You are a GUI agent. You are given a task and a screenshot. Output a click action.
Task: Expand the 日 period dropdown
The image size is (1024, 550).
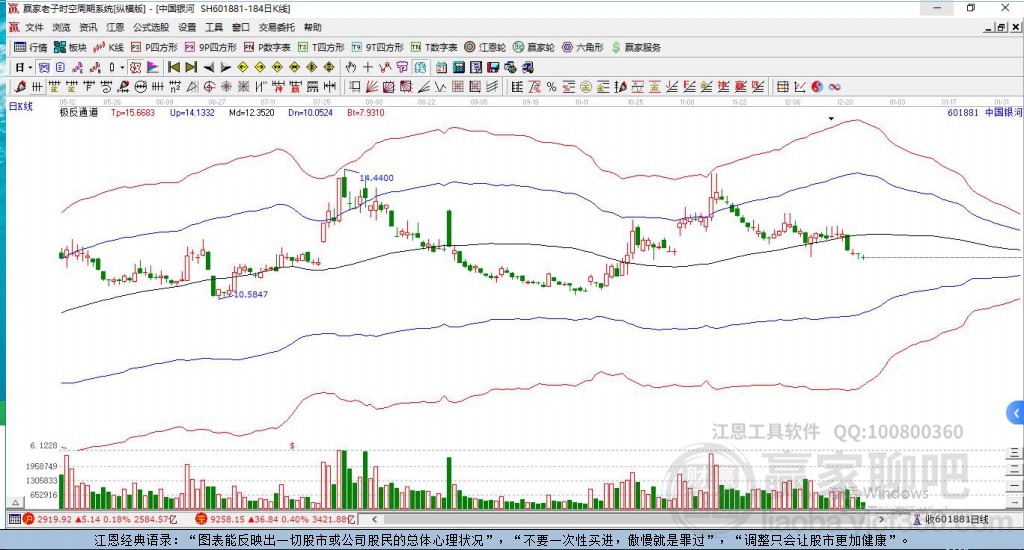click(30, 67)
